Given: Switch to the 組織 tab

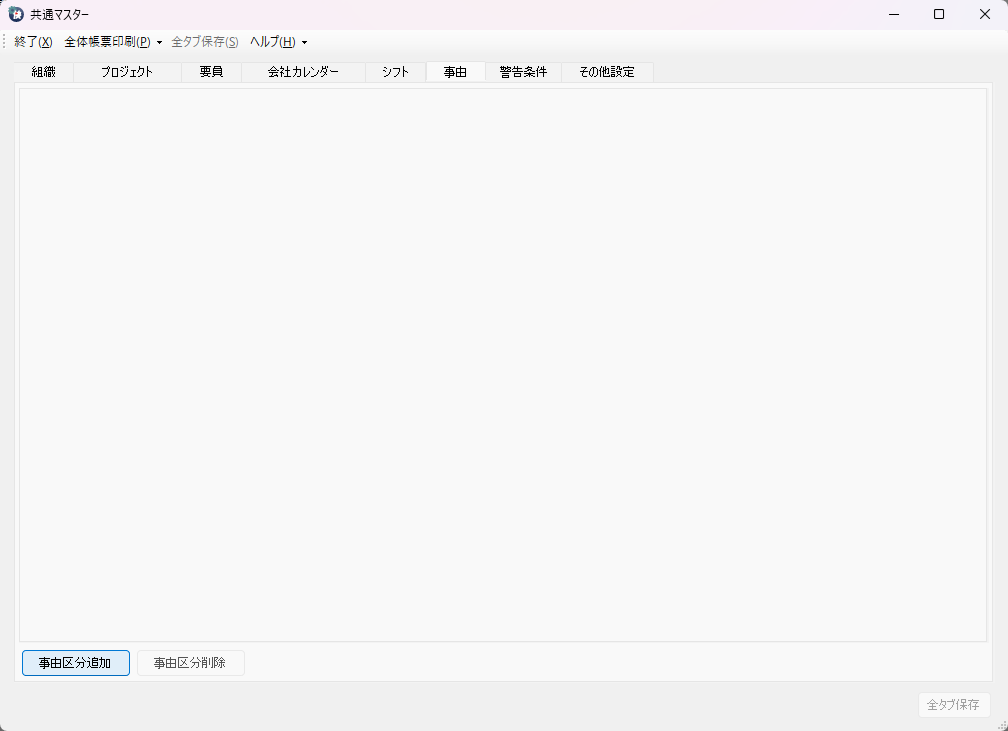Looking at the screenshot, I should tap(44, 72).
